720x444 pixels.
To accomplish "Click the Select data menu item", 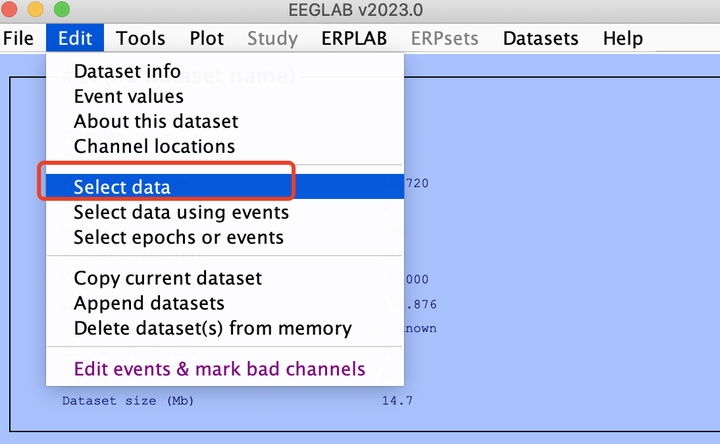I will [122, 187].
